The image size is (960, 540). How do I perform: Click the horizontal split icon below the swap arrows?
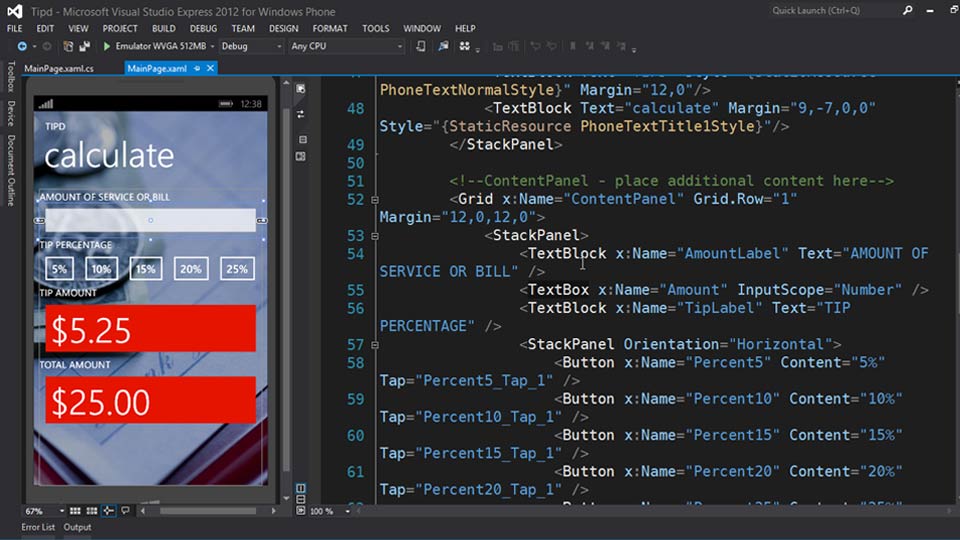(x=302, y=140)
